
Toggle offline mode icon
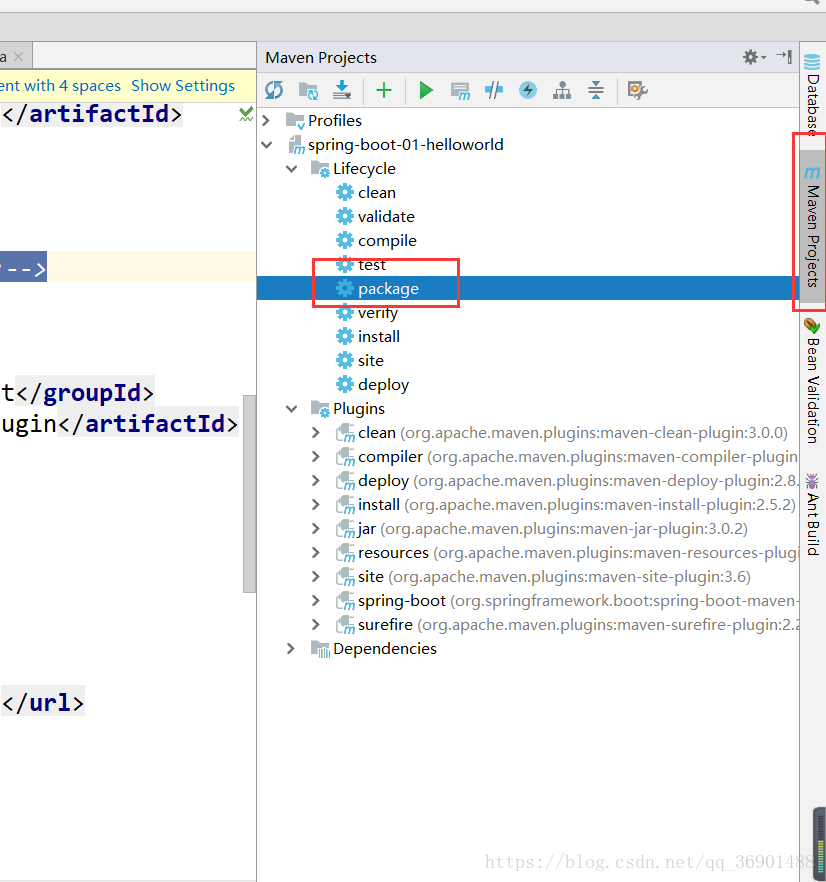coord(494,90)
